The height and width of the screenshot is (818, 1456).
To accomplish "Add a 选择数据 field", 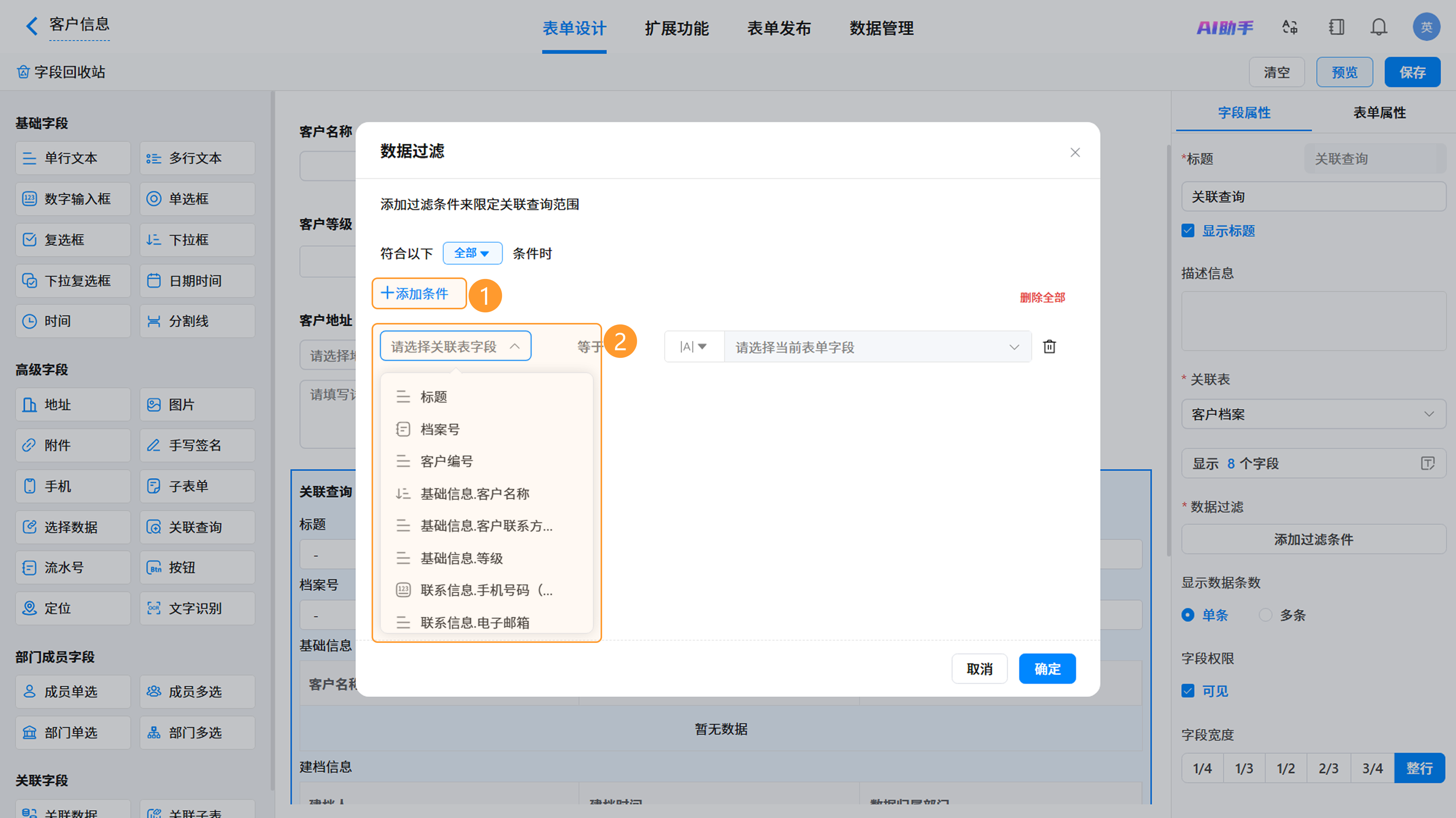I will pos(73,527).
